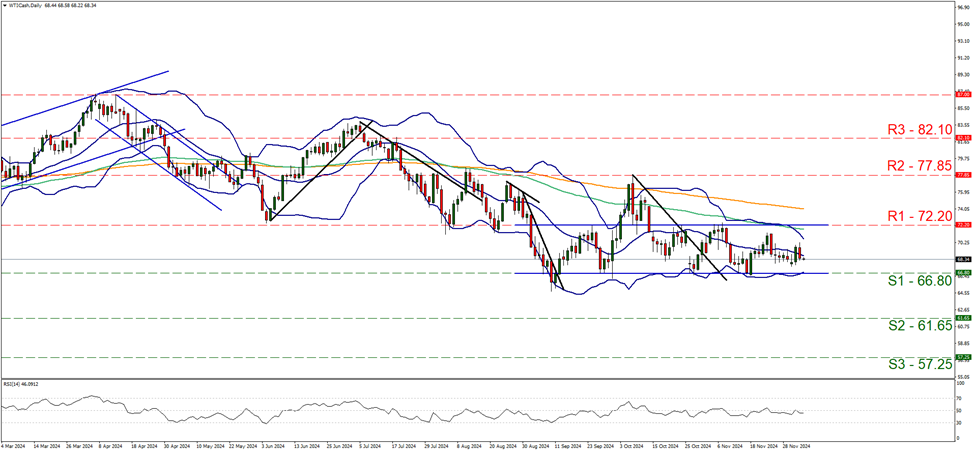Click the WTICash,Daily chart title
Image resolution: width=975 pixels, height=452 pixels.
pyautogui.click(x=30, y=6)
